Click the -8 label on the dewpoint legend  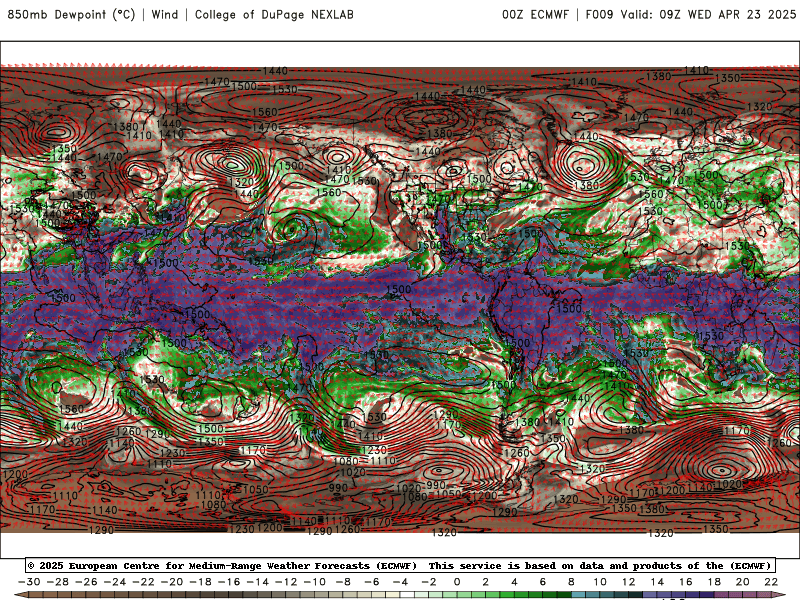tap(343, 582)
